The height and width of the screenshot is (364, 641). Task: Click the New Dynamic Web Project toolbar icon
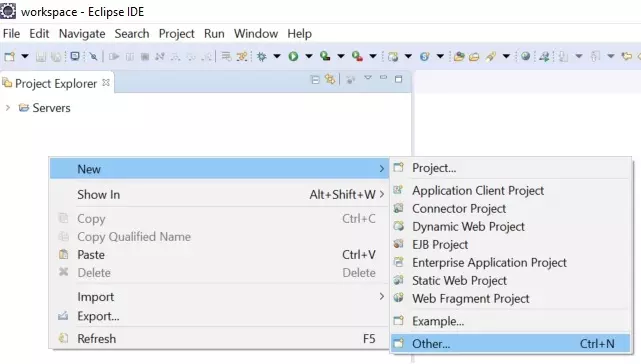[393, 56]
